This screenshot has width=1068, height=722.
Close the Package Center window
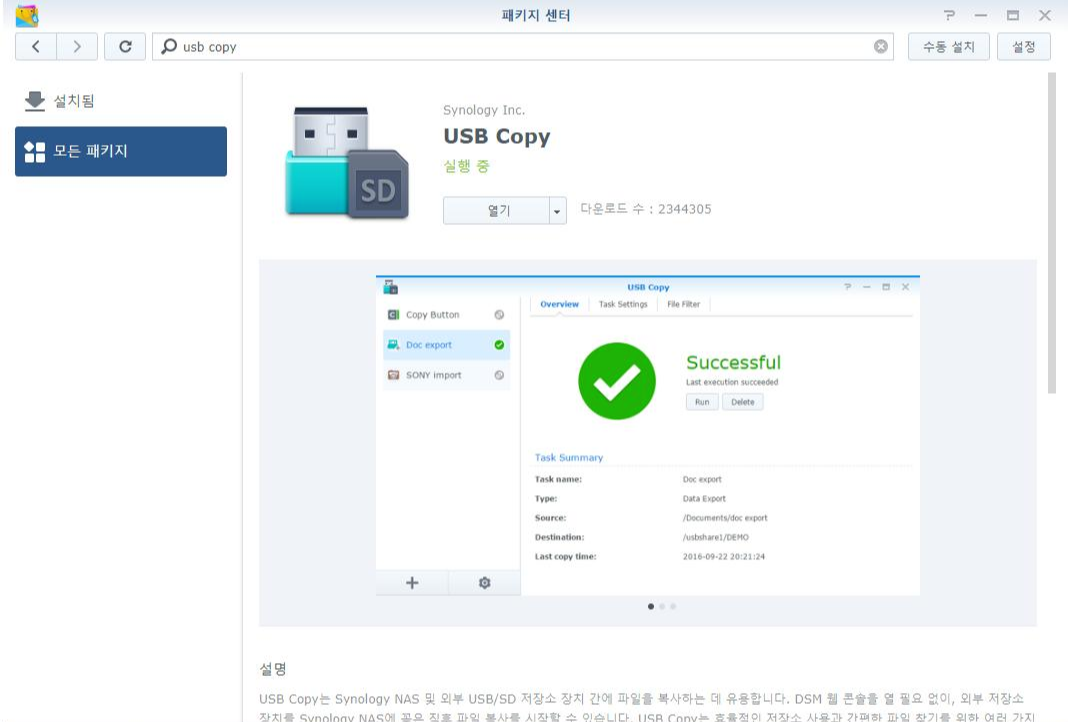[1045, 15]
